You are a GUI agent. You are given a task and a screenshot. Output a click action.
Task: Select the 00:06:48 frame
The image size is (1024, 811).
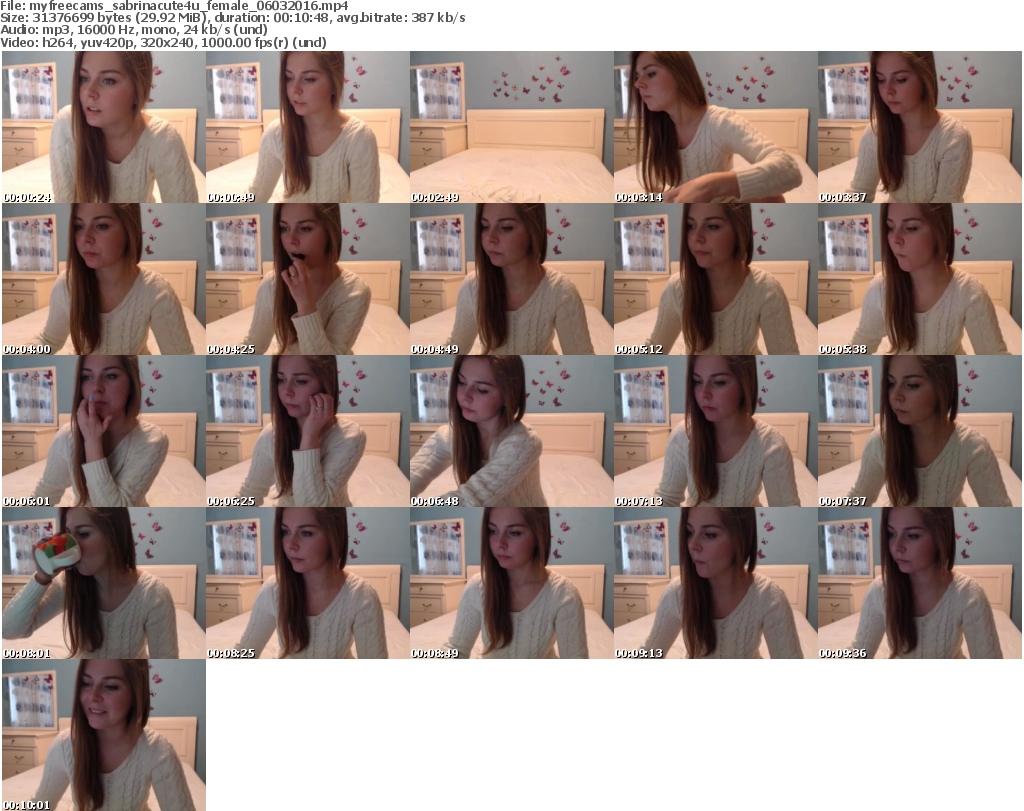[511, 431]
